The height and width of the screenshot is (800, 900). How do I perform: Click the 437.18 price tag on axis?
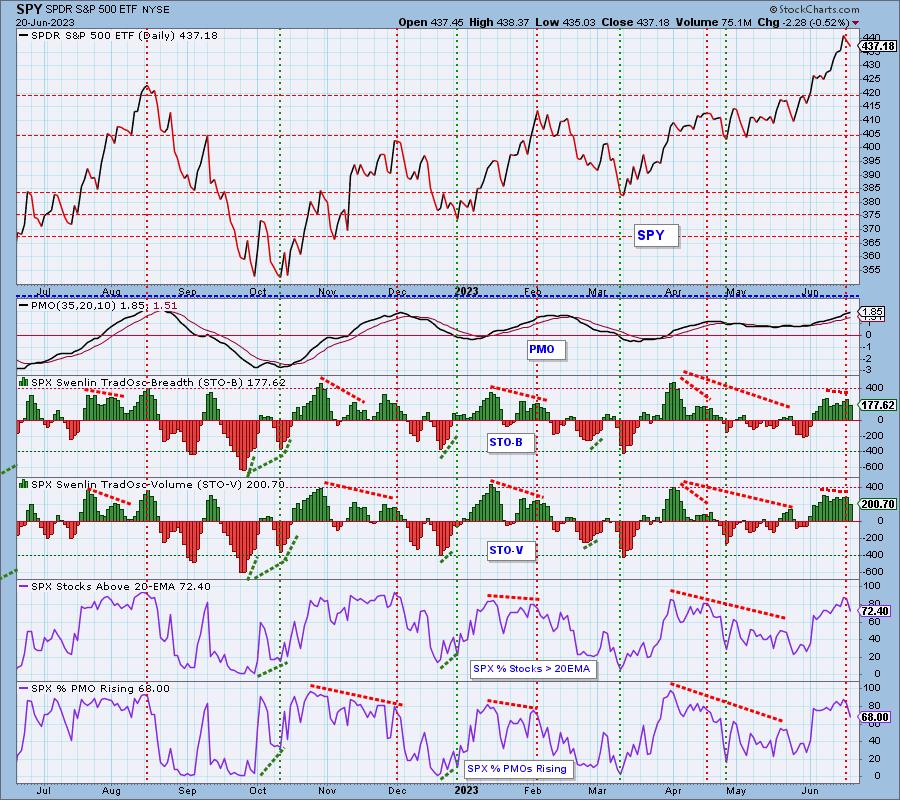[878, 46]
